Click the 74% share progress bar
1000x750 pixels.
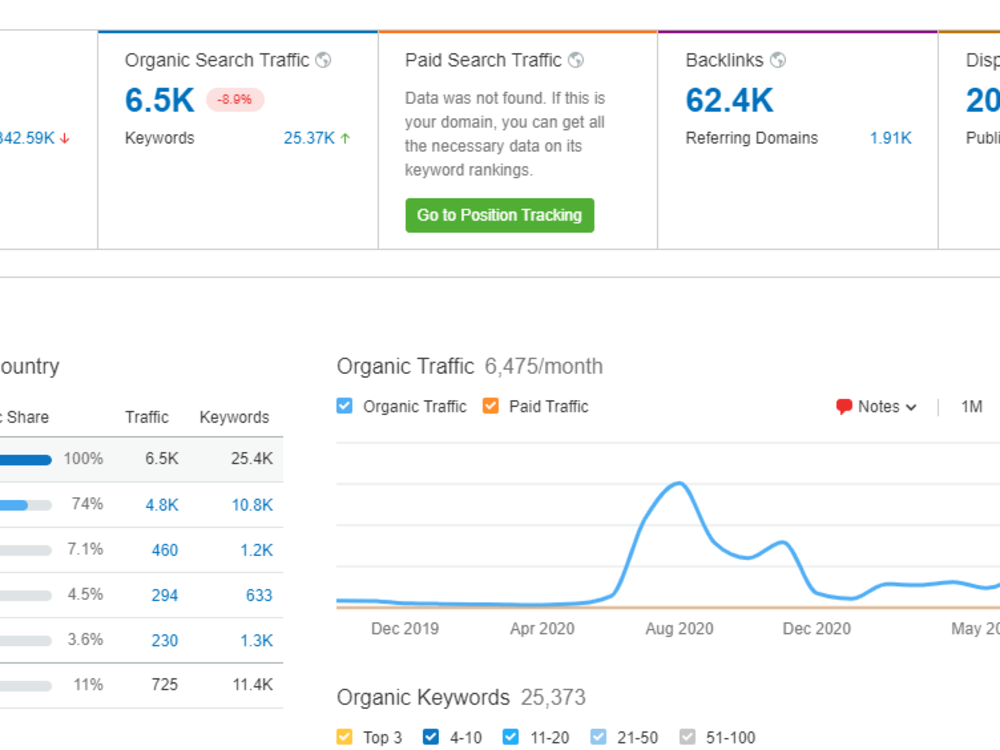click(26, 505)
